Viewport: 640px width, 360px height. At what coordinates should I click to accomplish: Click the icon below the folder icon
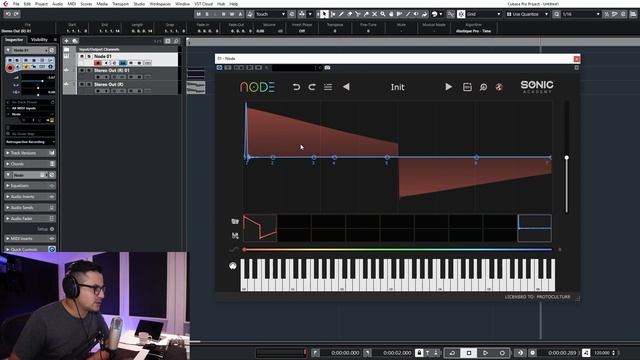(235, 236)
